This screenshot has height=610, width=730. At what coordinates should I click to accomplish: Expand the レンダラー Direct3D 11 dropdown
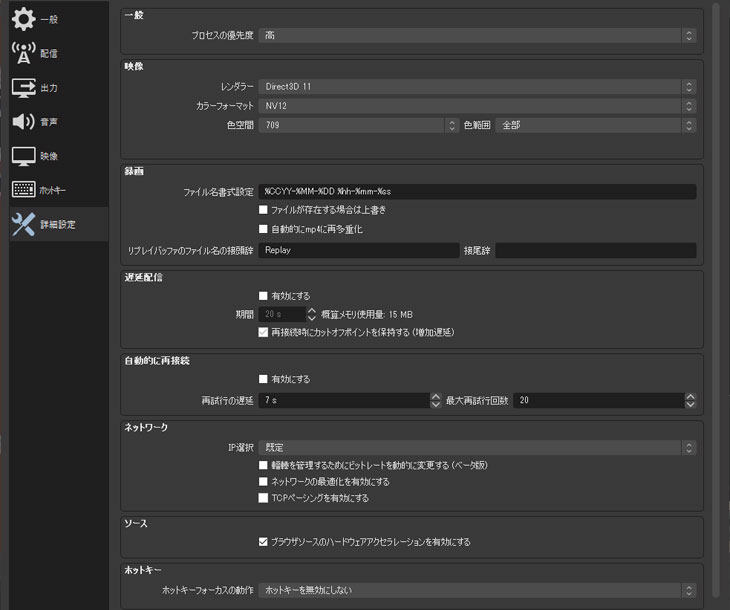[x=477, y=87]
